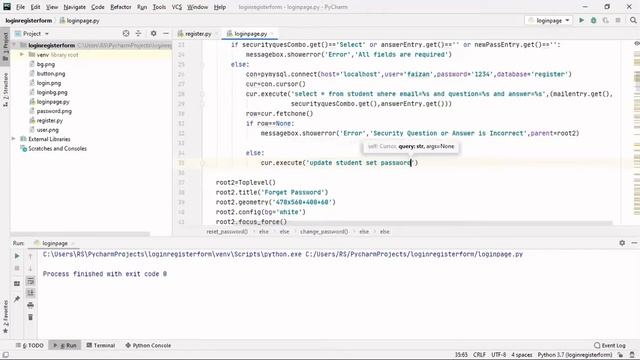Open indentation 4 spaces selector
This screenshot has height=360, width=640.
coord(522,355)
